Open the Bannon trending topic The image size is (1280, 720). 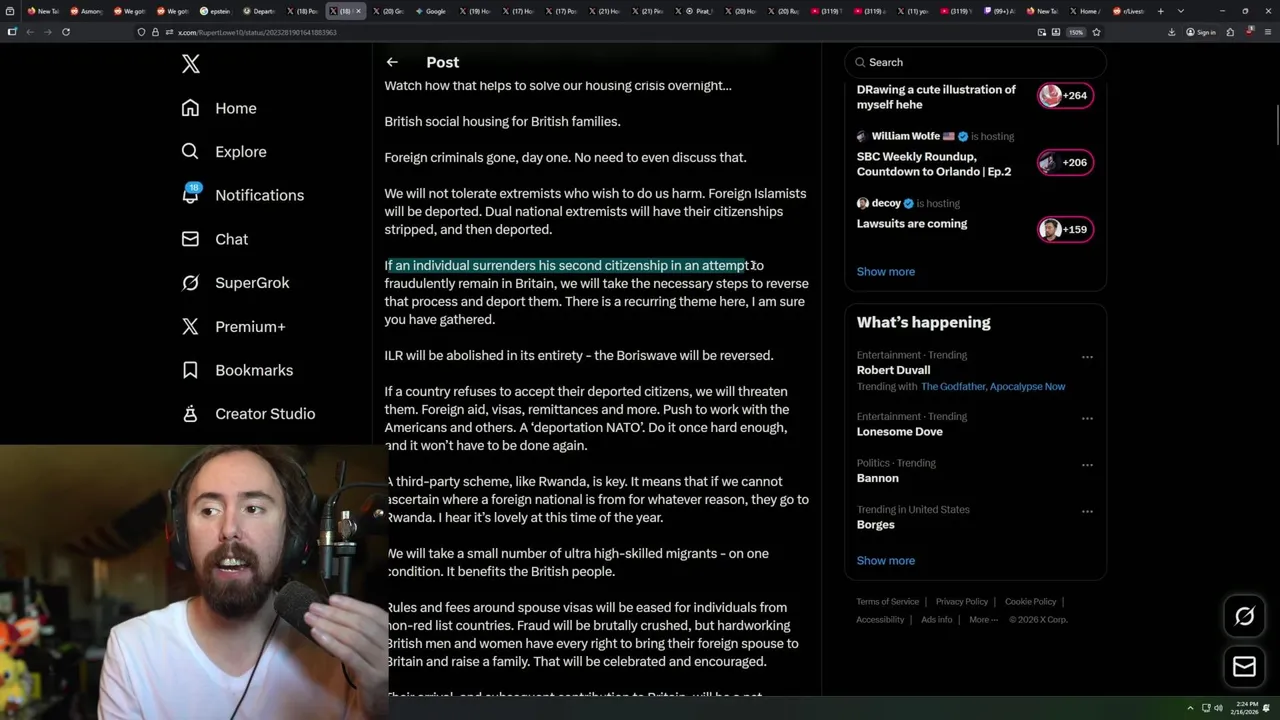coord(877,478)
